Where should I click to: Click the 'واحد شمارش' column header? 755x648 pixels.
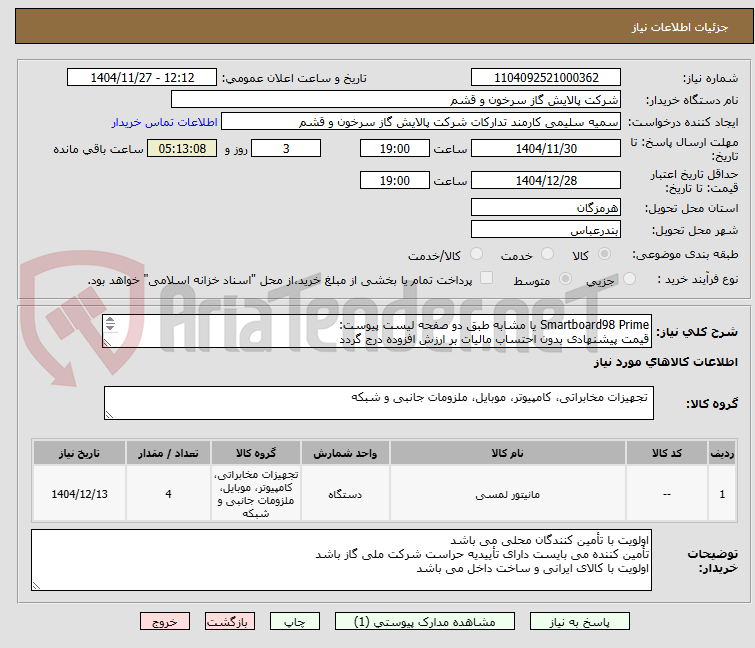point(345,454)
